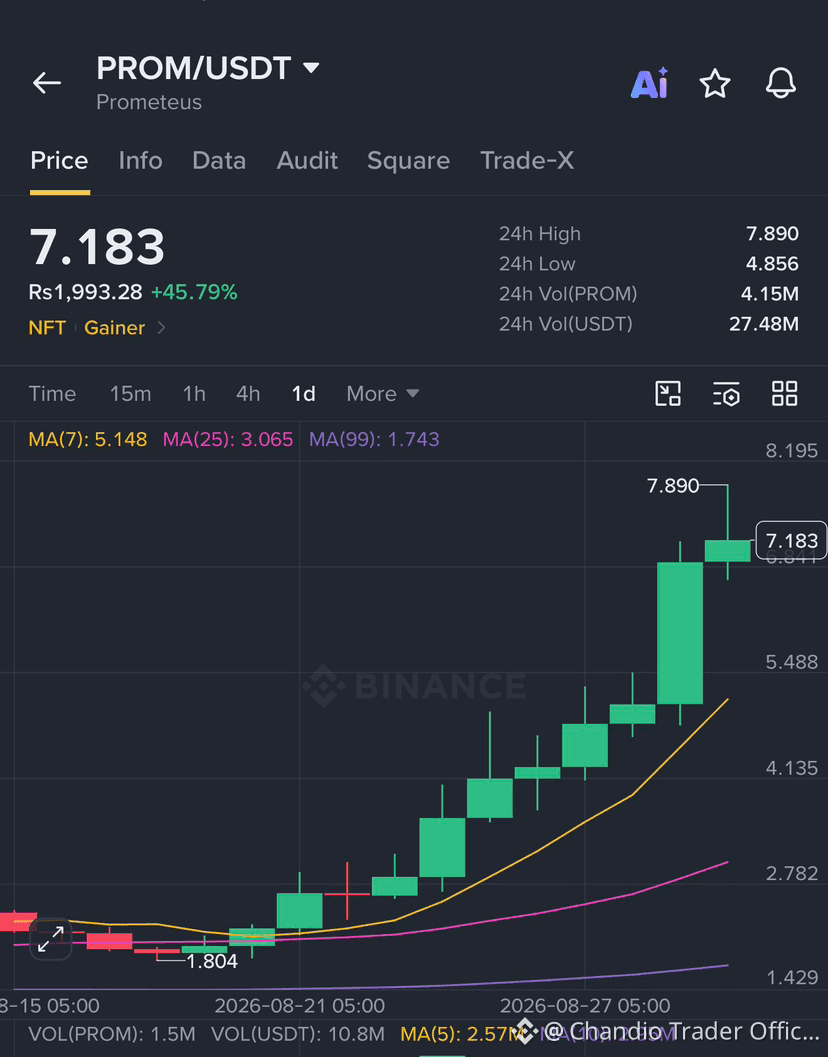This screenshot has width=828, height=1057.
Task: Open the Gainer category chevron
Action: coord(161,328)
